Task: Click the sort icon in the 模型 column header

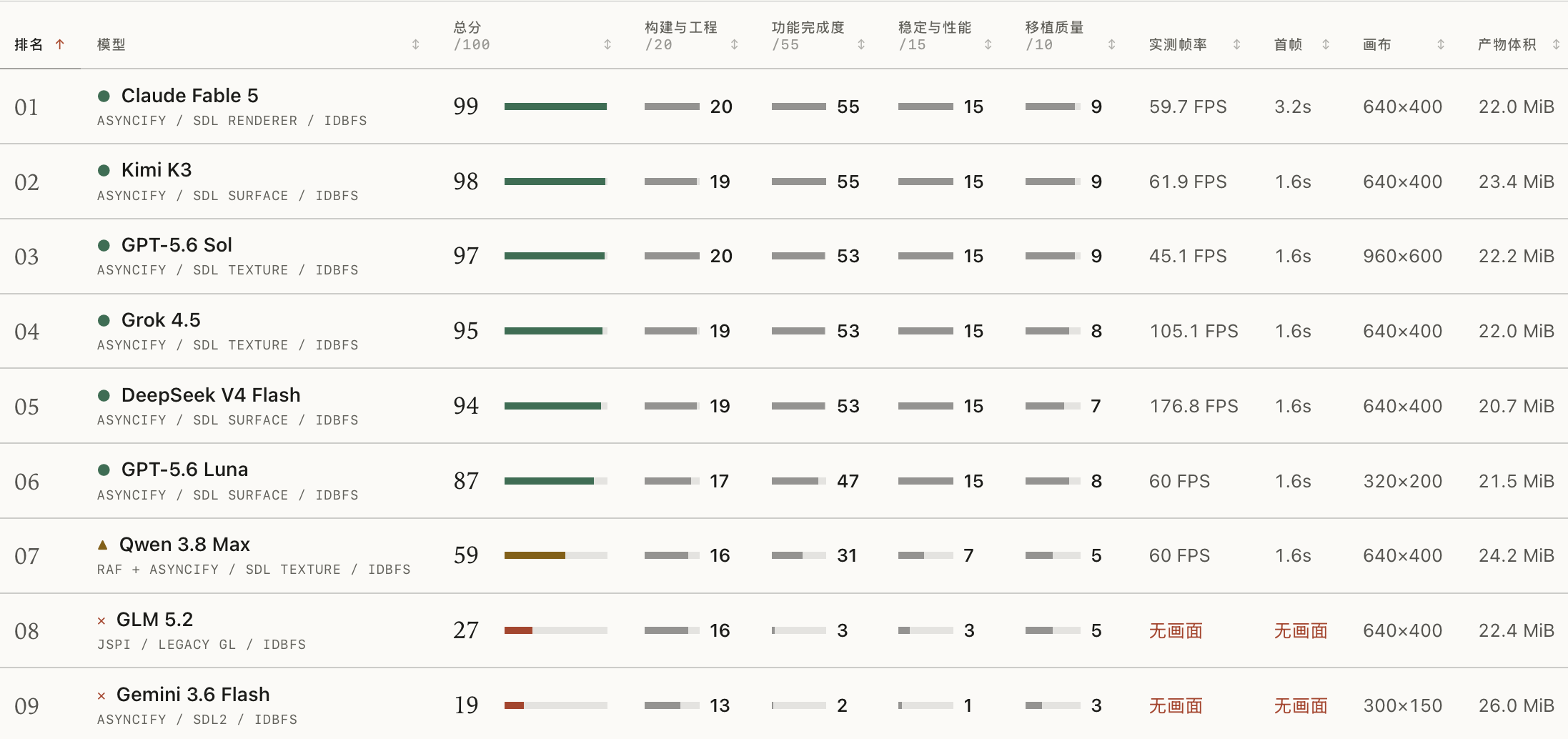Action: (416, 44)
